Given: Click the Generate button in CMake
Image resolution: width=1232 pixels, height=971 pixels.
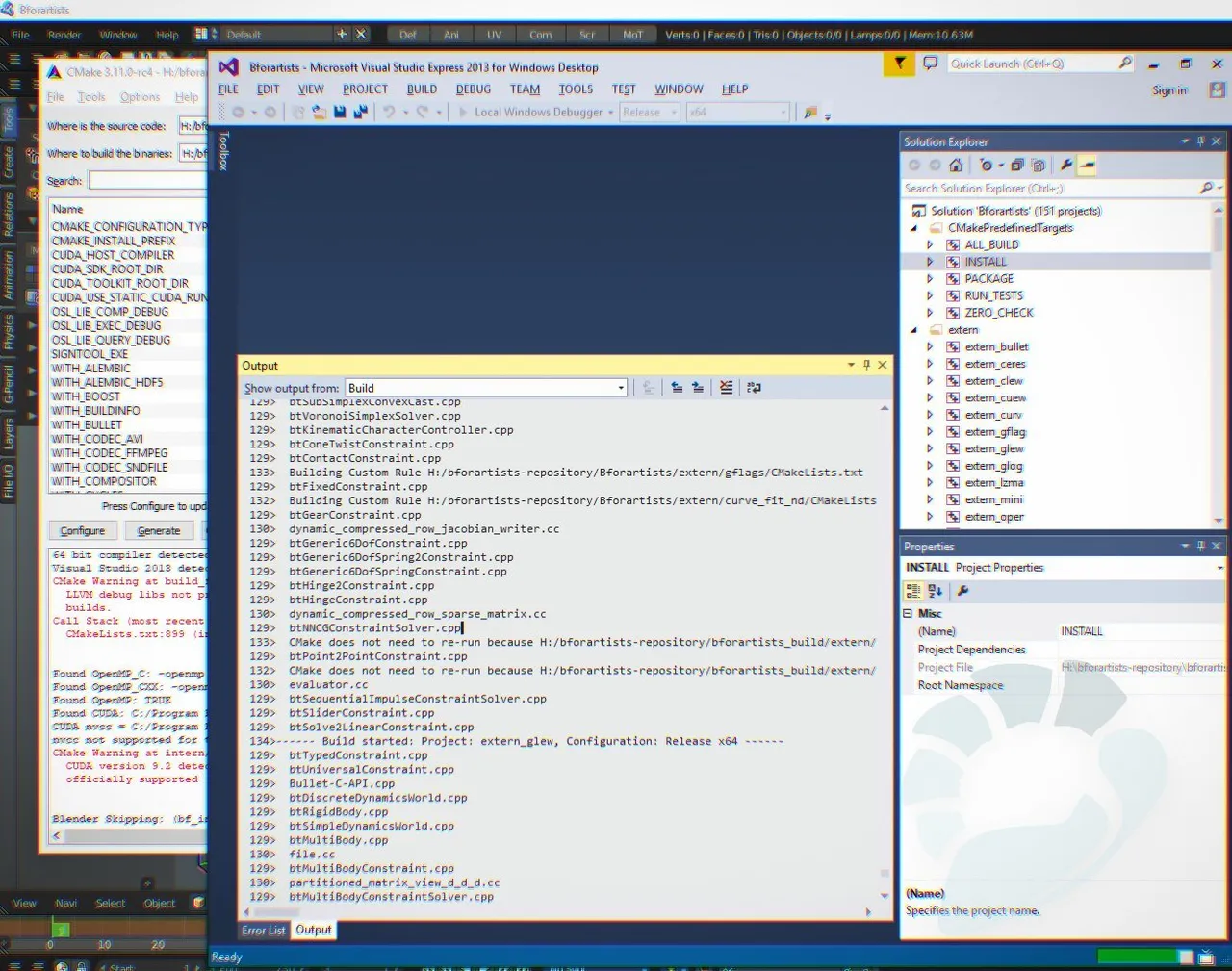Looking at the screenshot, I should coord(159,530).
